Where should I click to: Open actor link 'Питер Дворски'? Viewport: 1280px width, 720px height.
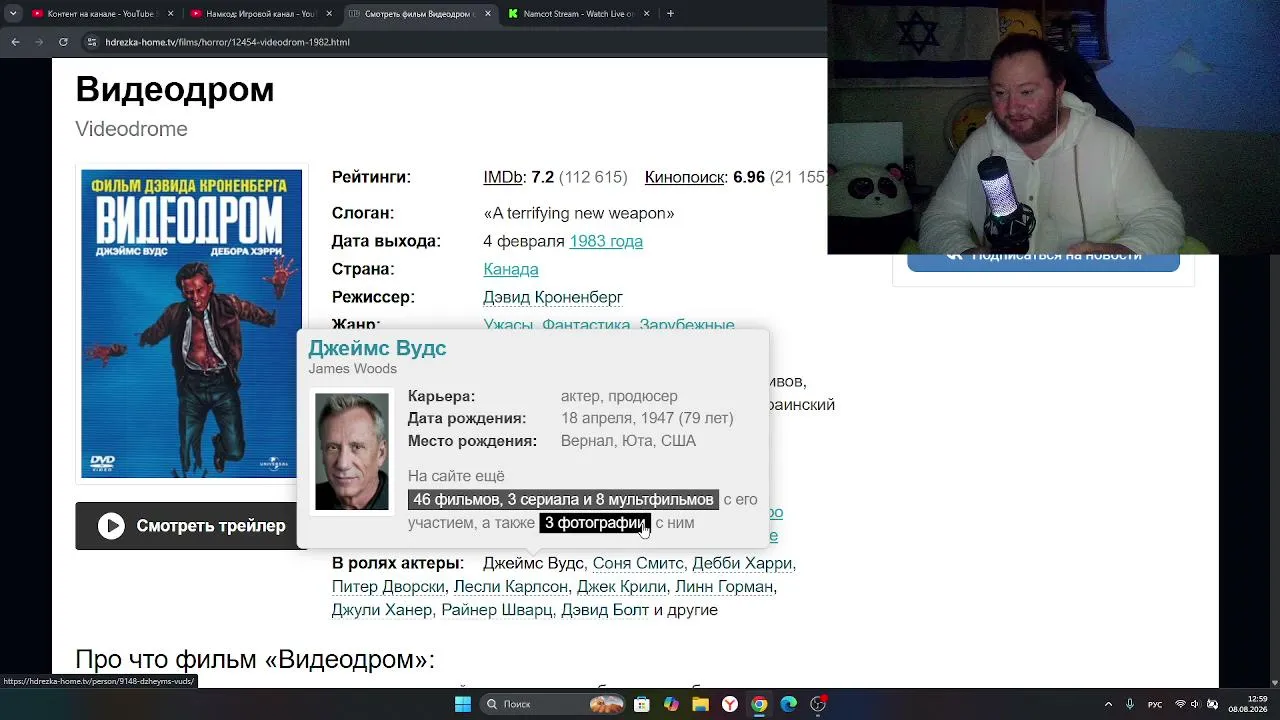tap(388, 587)
